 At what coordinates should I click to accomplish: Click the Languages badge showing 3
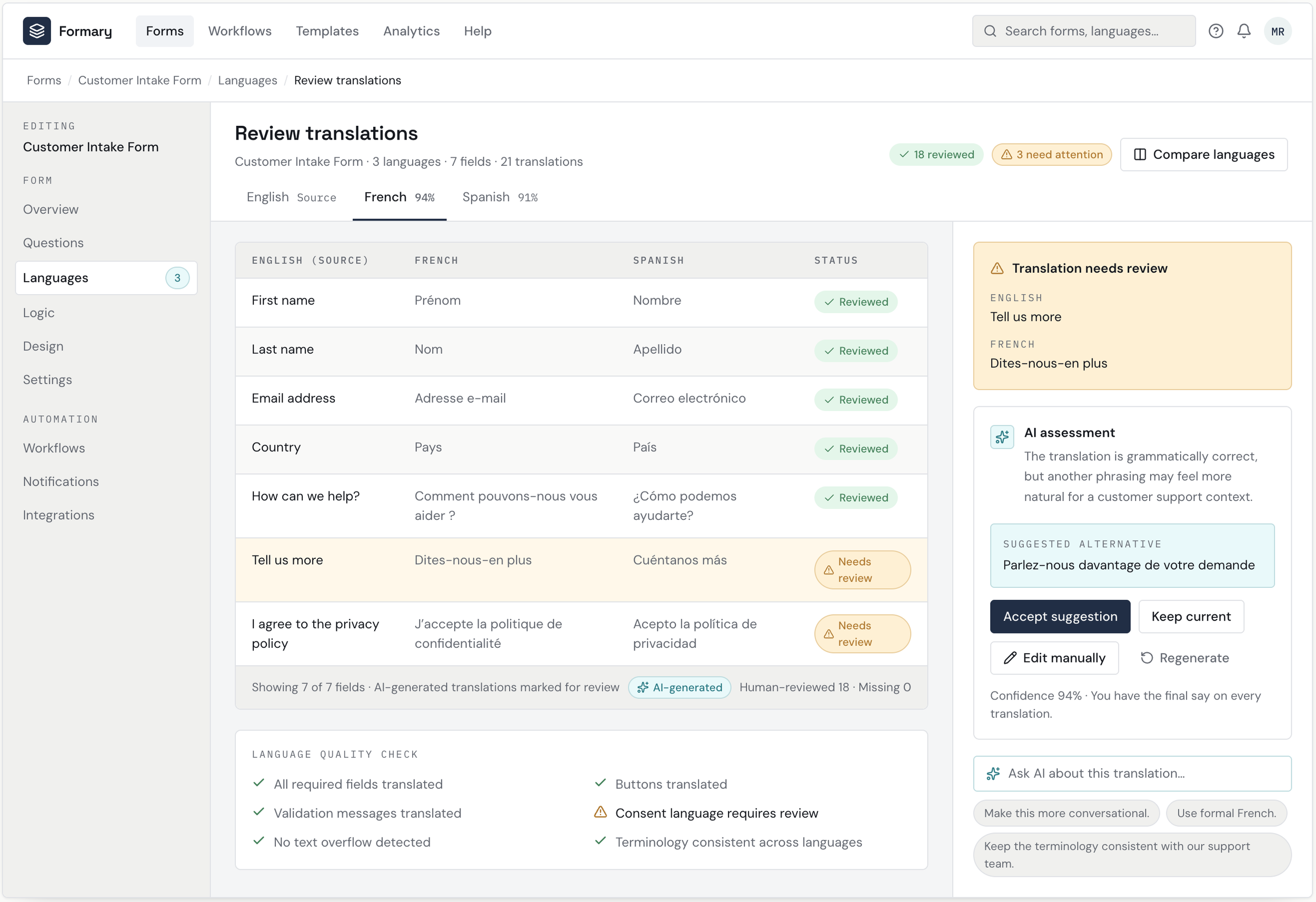177,278
